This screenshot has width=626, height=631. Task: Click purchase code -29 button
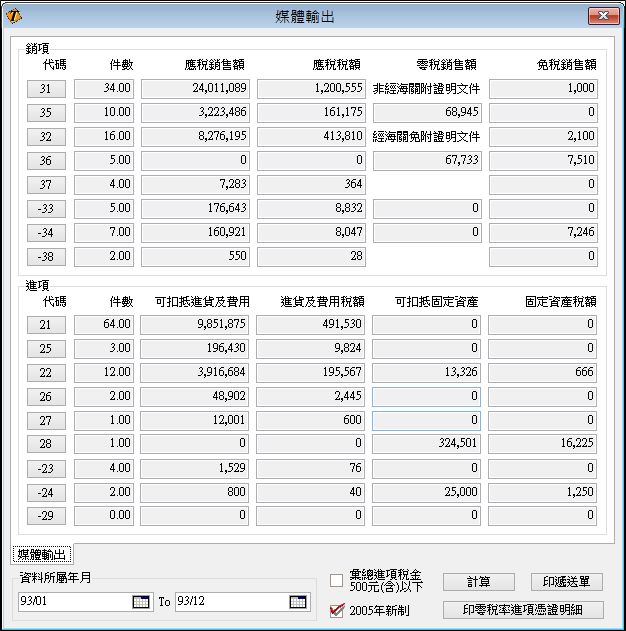(x=46, y=516)
